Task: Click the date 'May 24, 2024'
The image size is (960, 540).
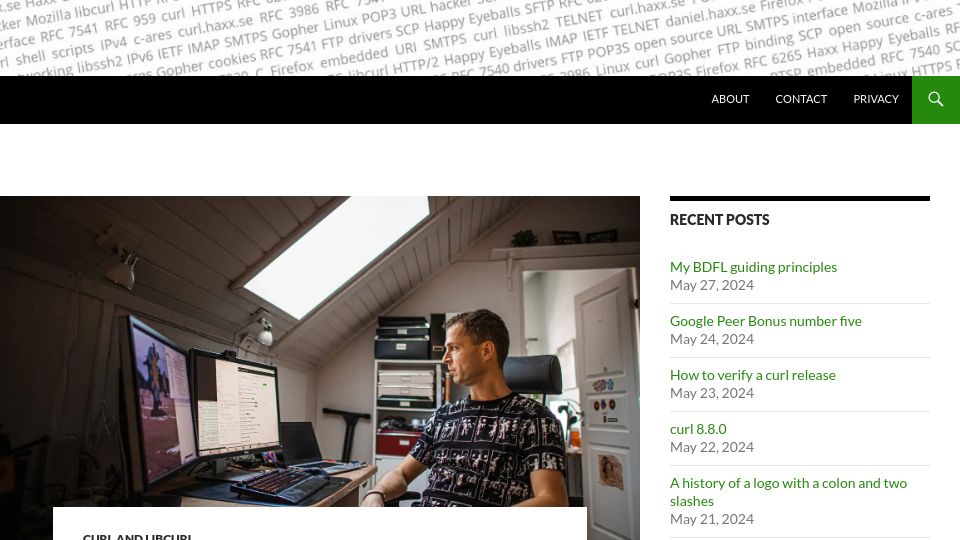Action: [x=711, y=339]
